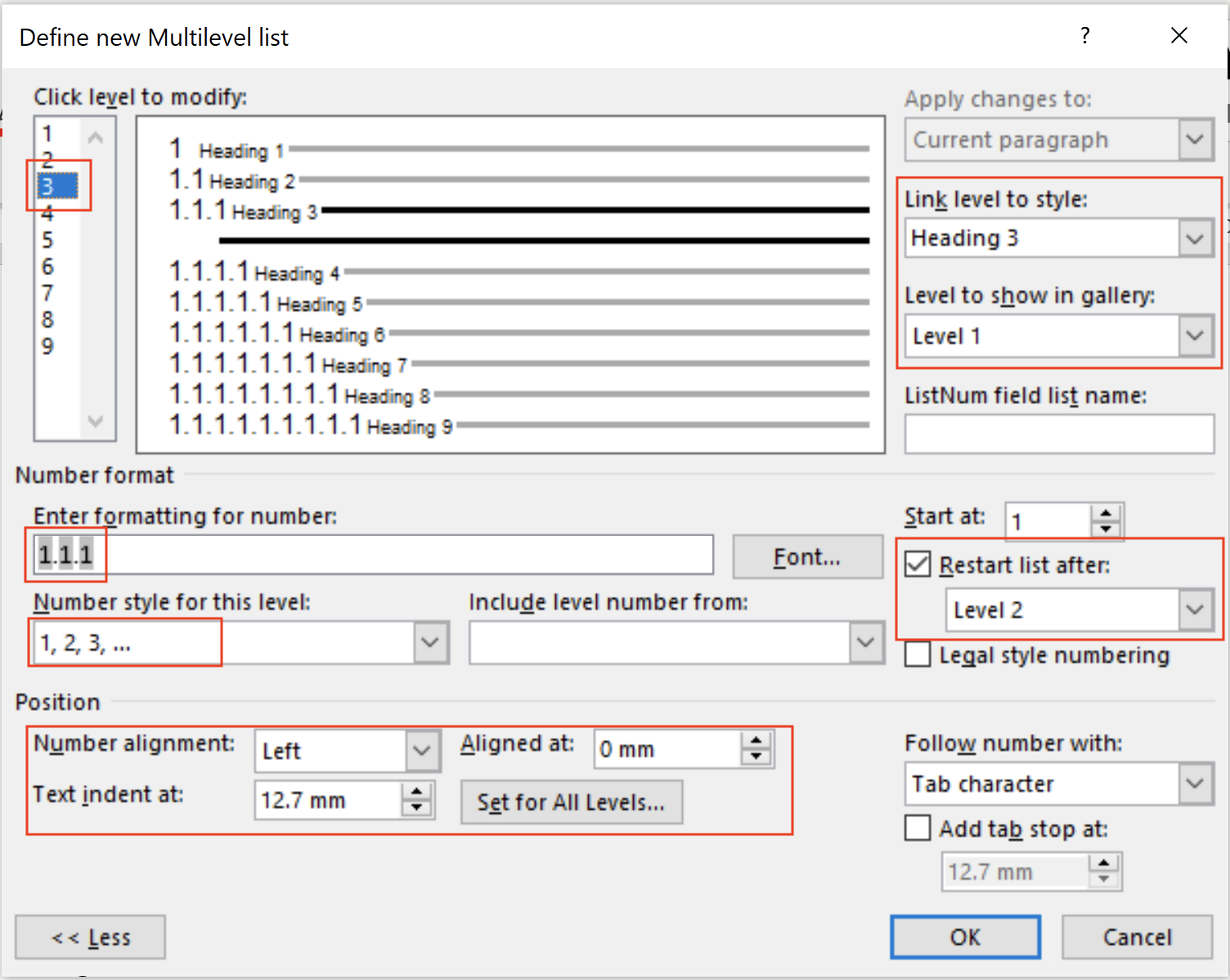Open the help question mark icon
This screenshot has height=980, width=1230.
1084,36
